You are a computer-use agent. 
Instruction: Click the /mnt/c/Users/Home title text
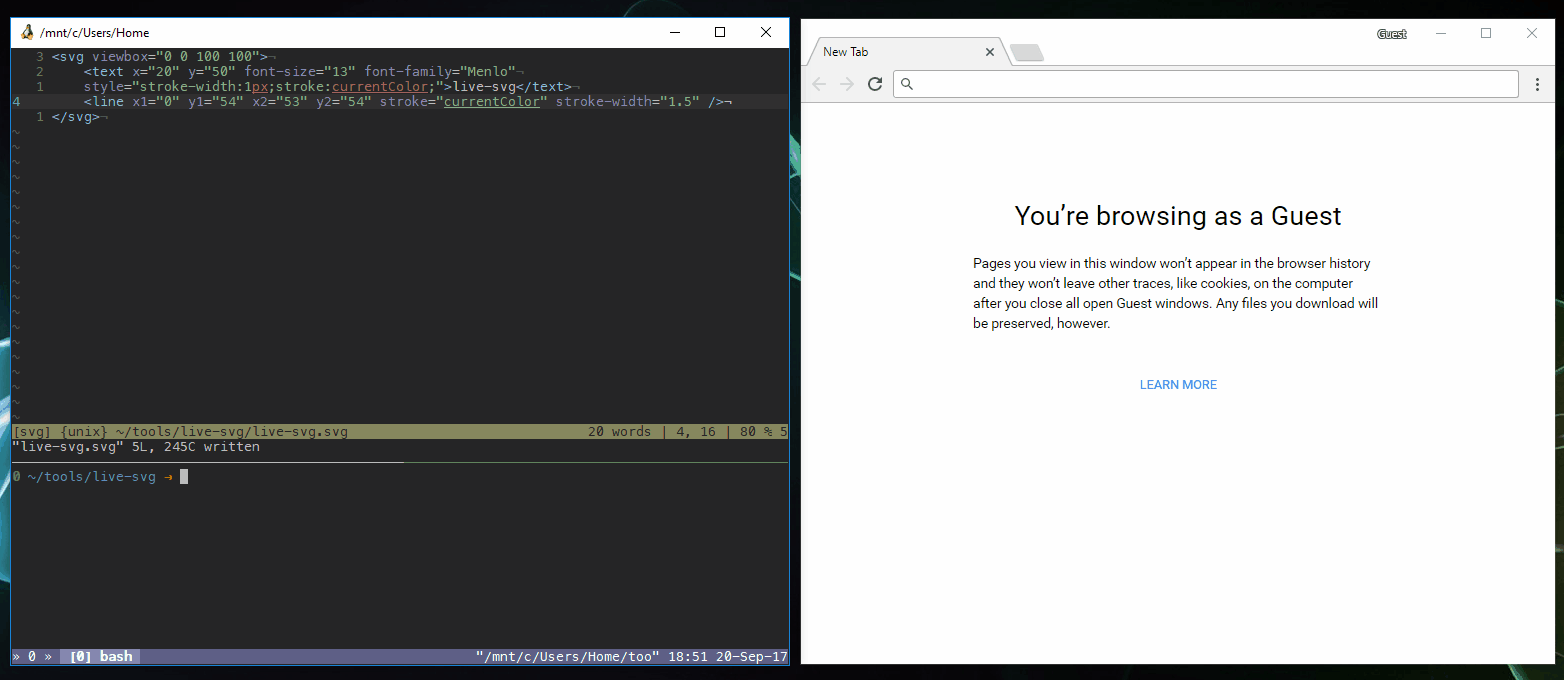click(94, 33)
